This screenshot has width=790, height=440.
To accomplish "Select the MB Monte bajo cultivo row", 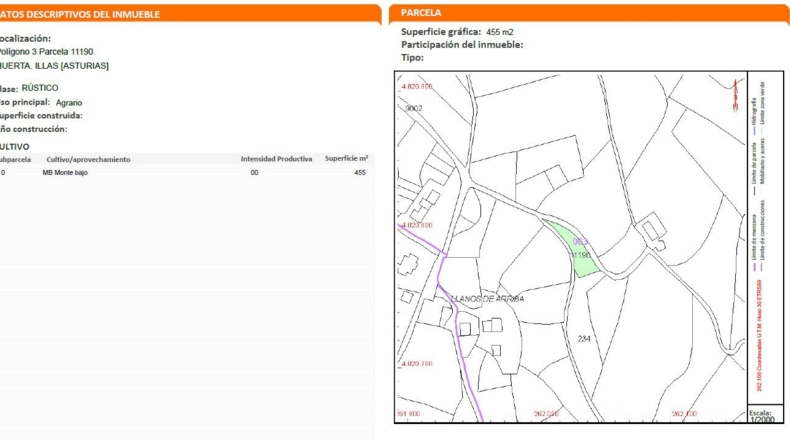I will pos(184,172).
